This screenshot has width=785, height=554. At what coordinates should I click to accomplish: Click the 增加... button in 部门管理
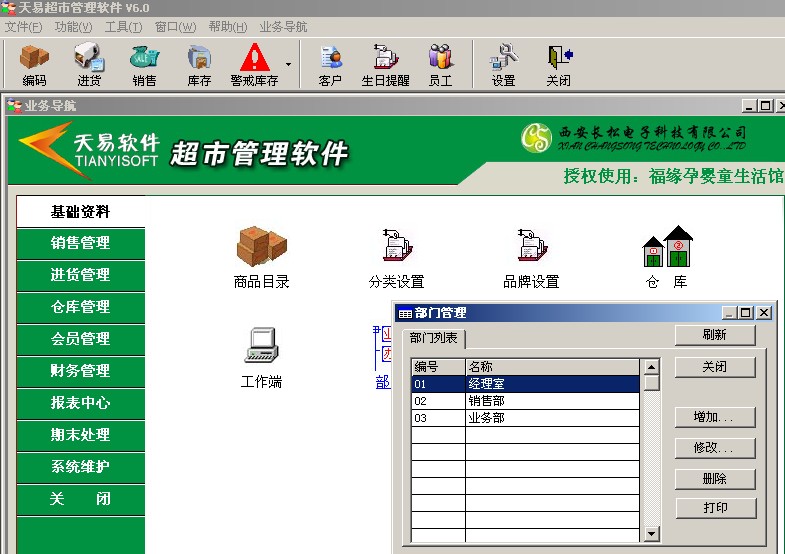tap(714, 417)
